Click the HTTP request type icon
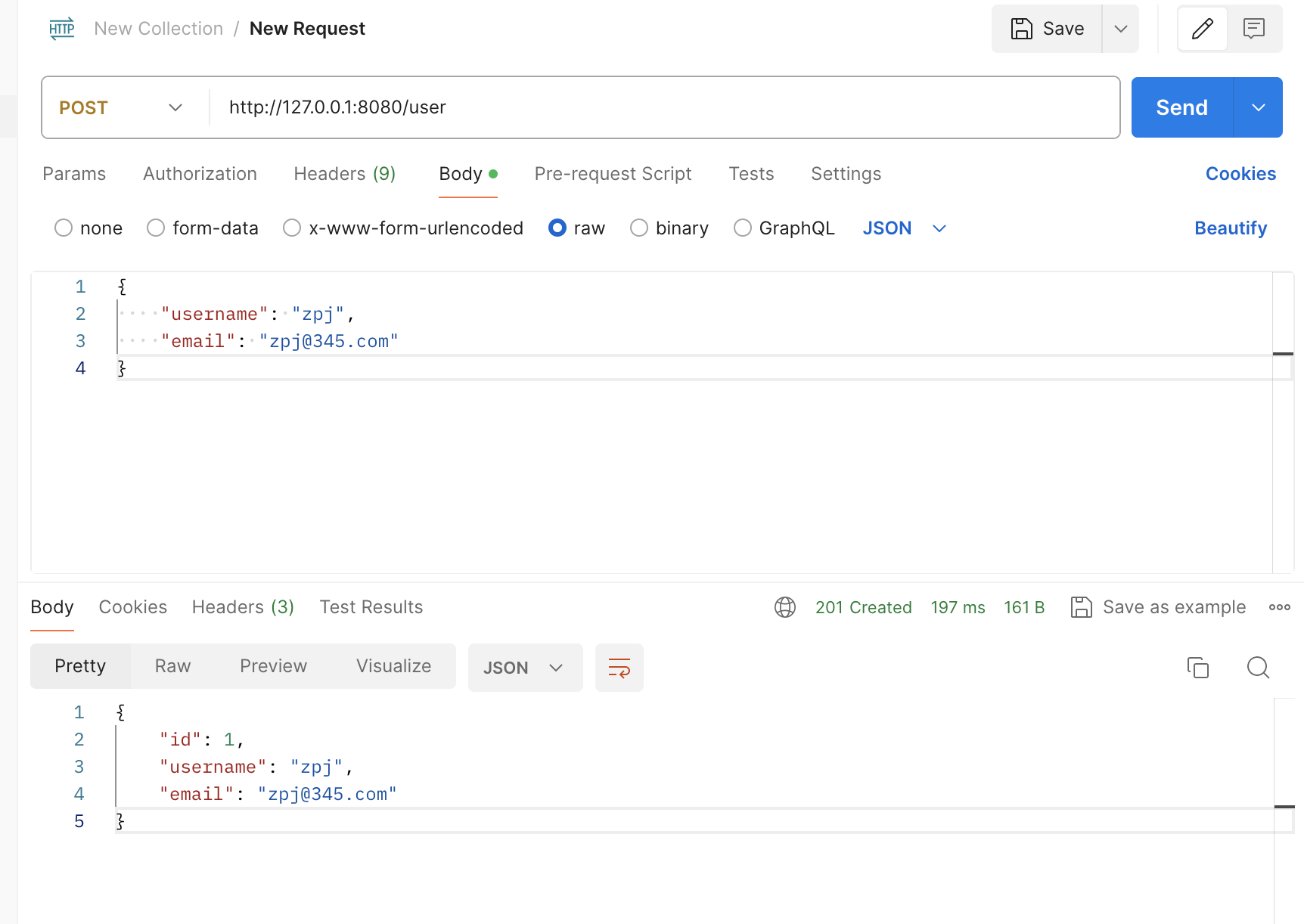Viewport: 1304px width, 924px height. [61, 29]
